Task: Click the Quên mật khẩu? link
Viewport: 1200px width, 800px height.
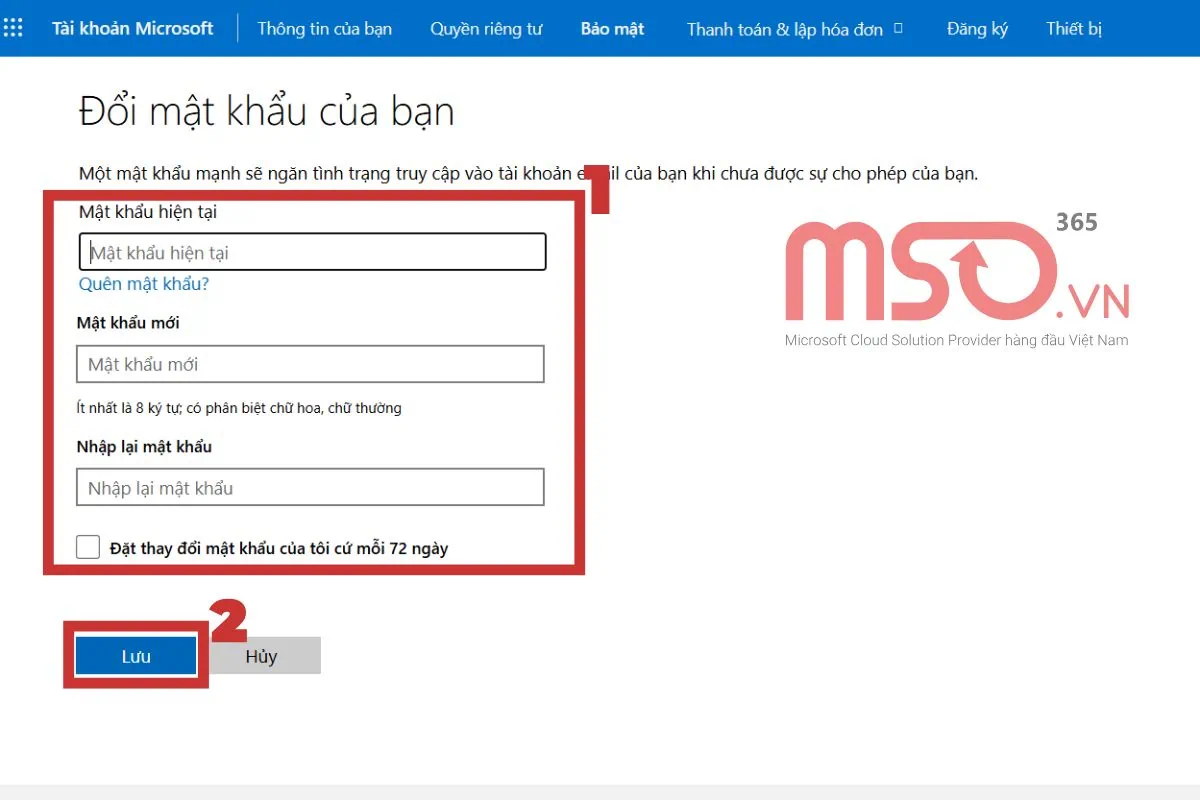Action: point(144,284)
